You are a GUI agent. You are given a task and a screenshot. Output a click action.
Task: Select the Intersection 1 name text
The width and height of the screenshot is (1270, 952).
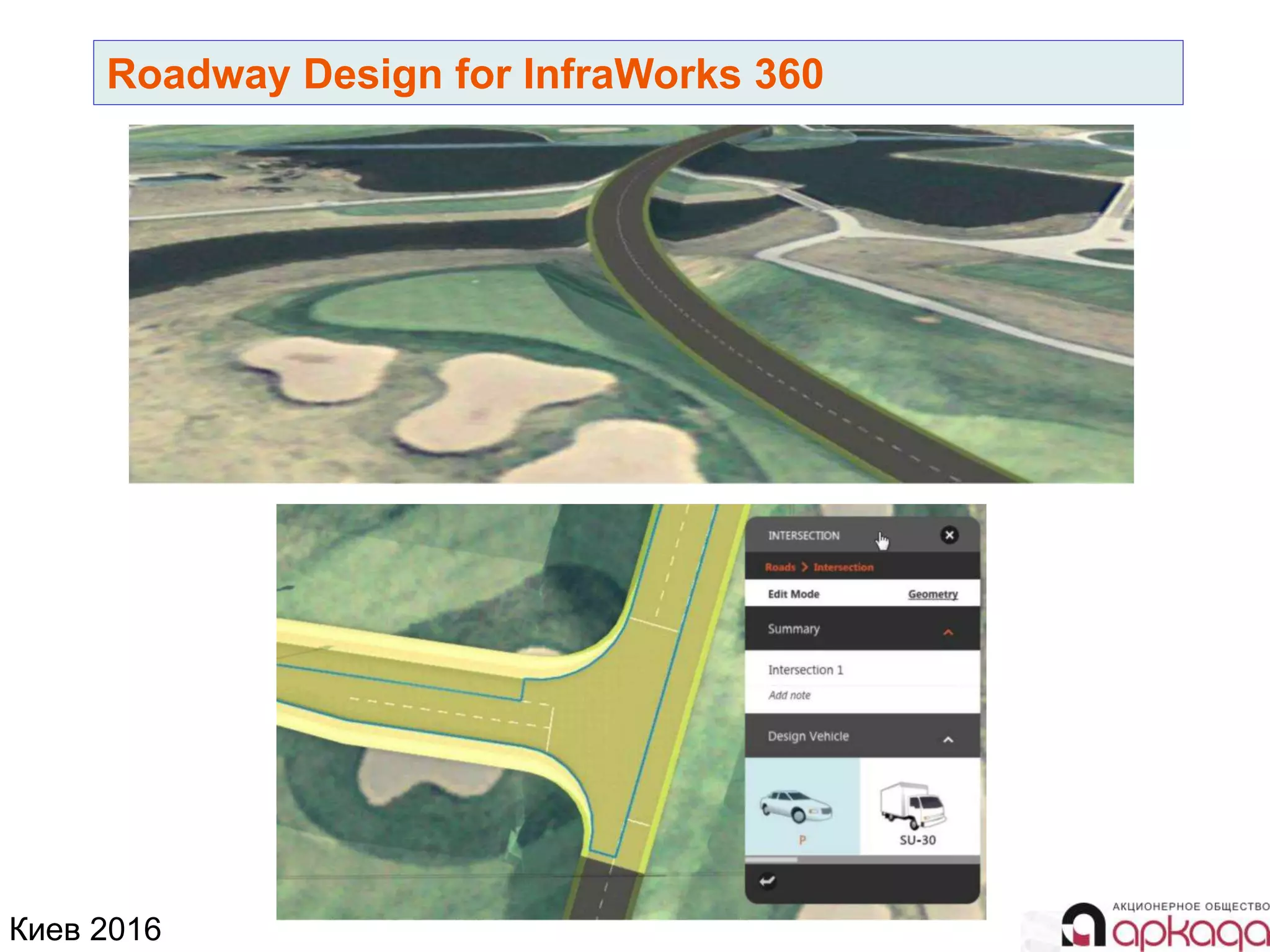[806, 670]
